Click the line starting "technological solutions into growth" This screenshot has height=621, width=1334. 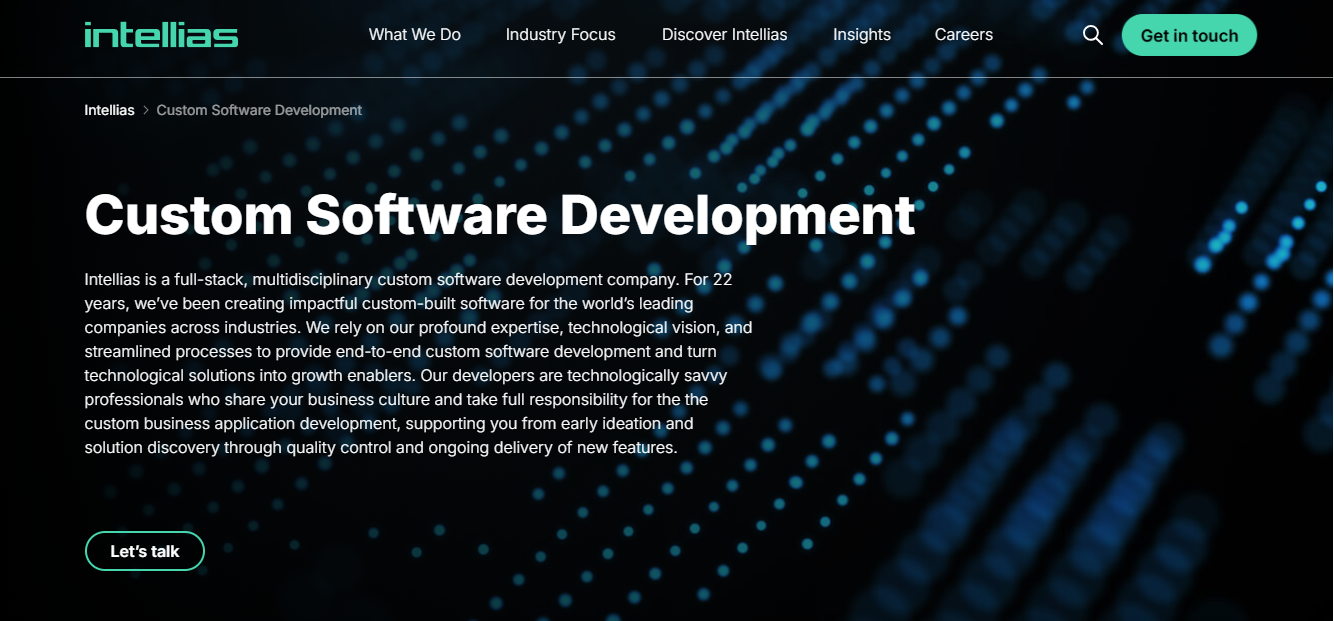[x=405, y=375]
